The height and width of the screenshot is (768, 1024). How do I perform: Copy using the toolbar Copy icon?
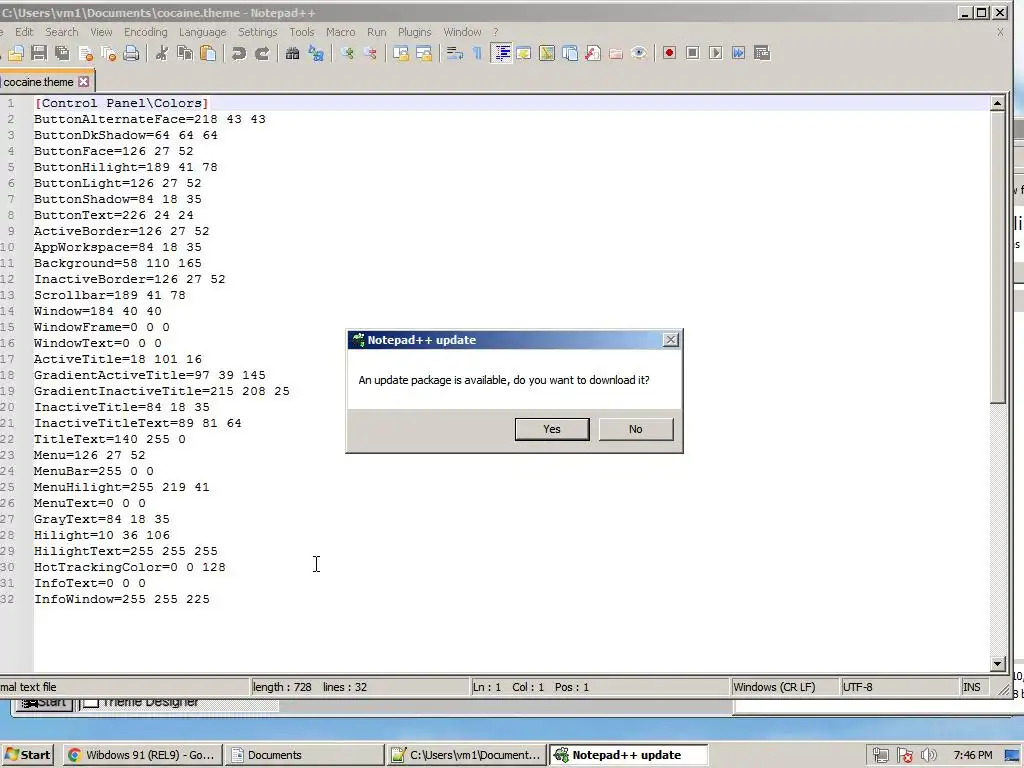click(185, 54)
